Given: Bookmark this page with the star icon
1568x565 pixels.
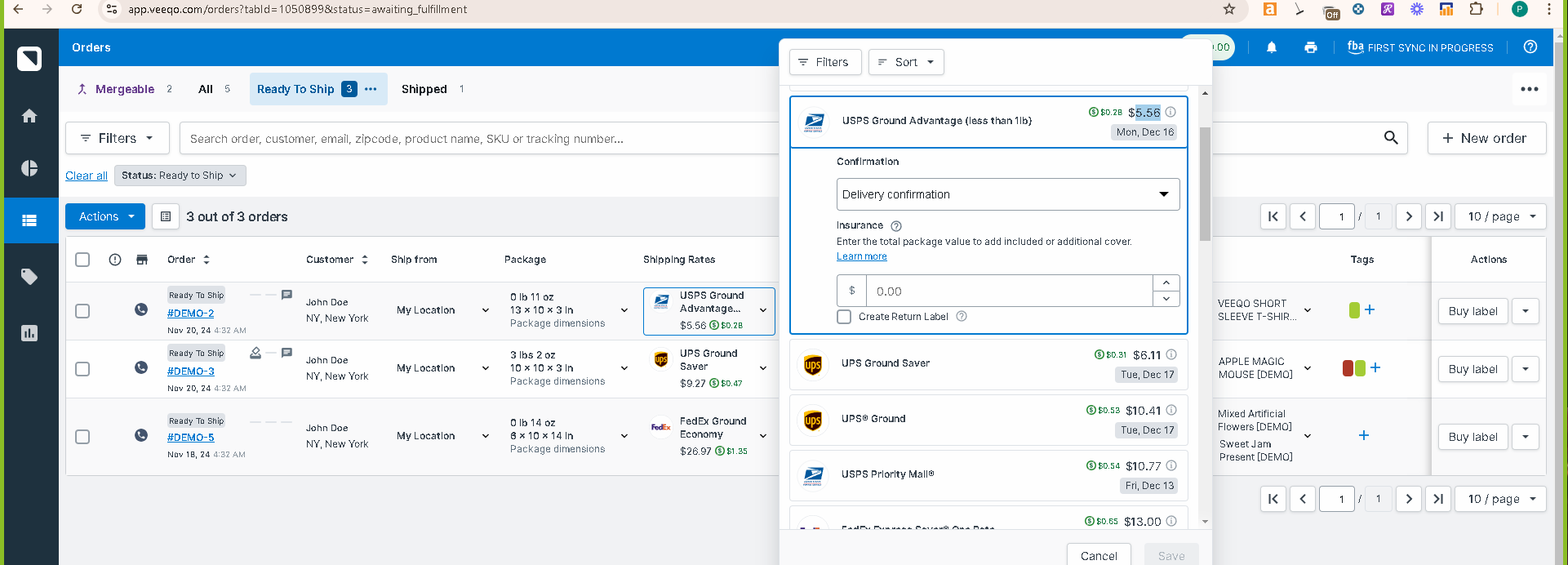Looking at the screenshot, I should click(x=1229, y=9).
